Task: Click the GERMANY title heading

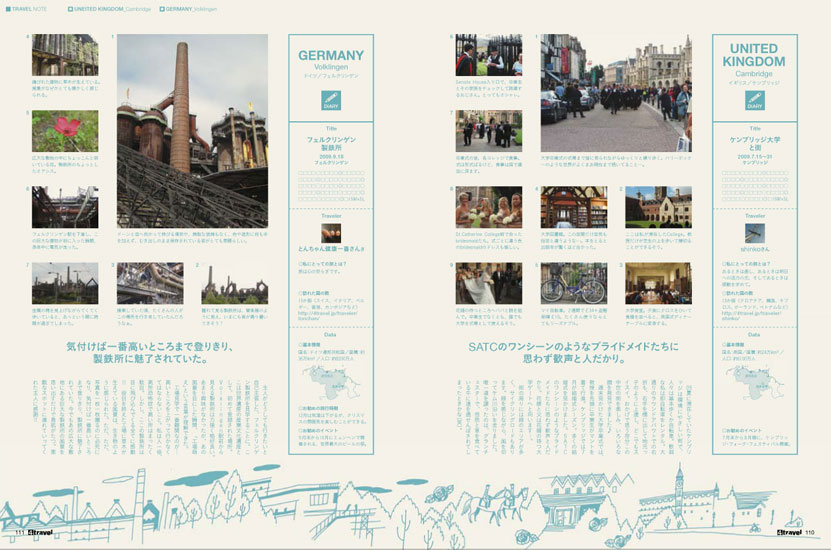Action: (x=330, y=55)
